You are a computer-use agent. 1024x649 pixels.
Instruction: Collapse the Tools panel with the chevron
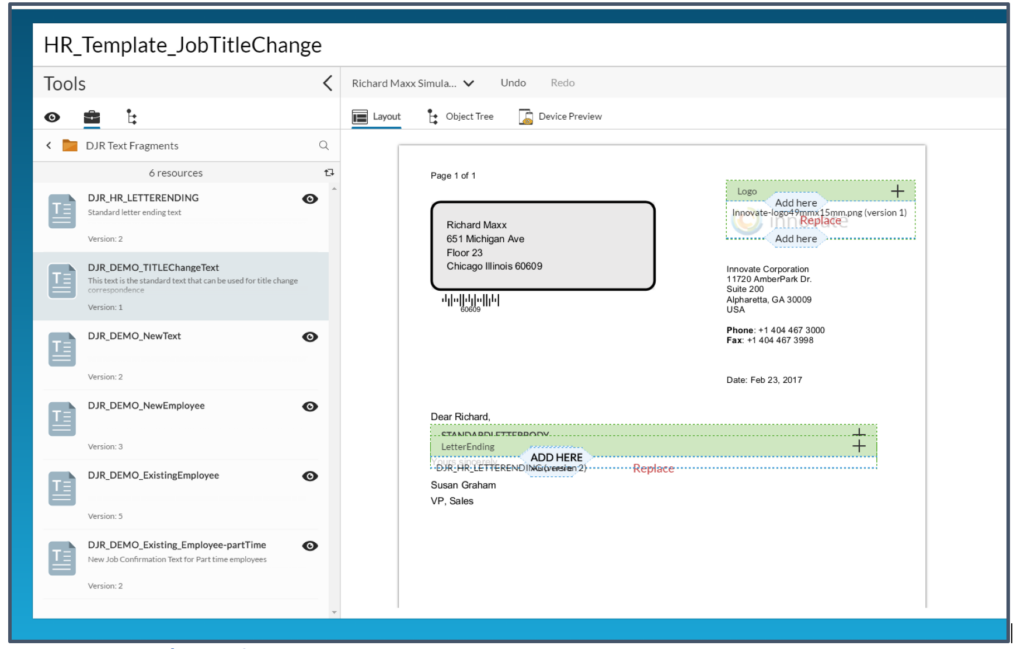pyautogui.click(x=327, y=83)
